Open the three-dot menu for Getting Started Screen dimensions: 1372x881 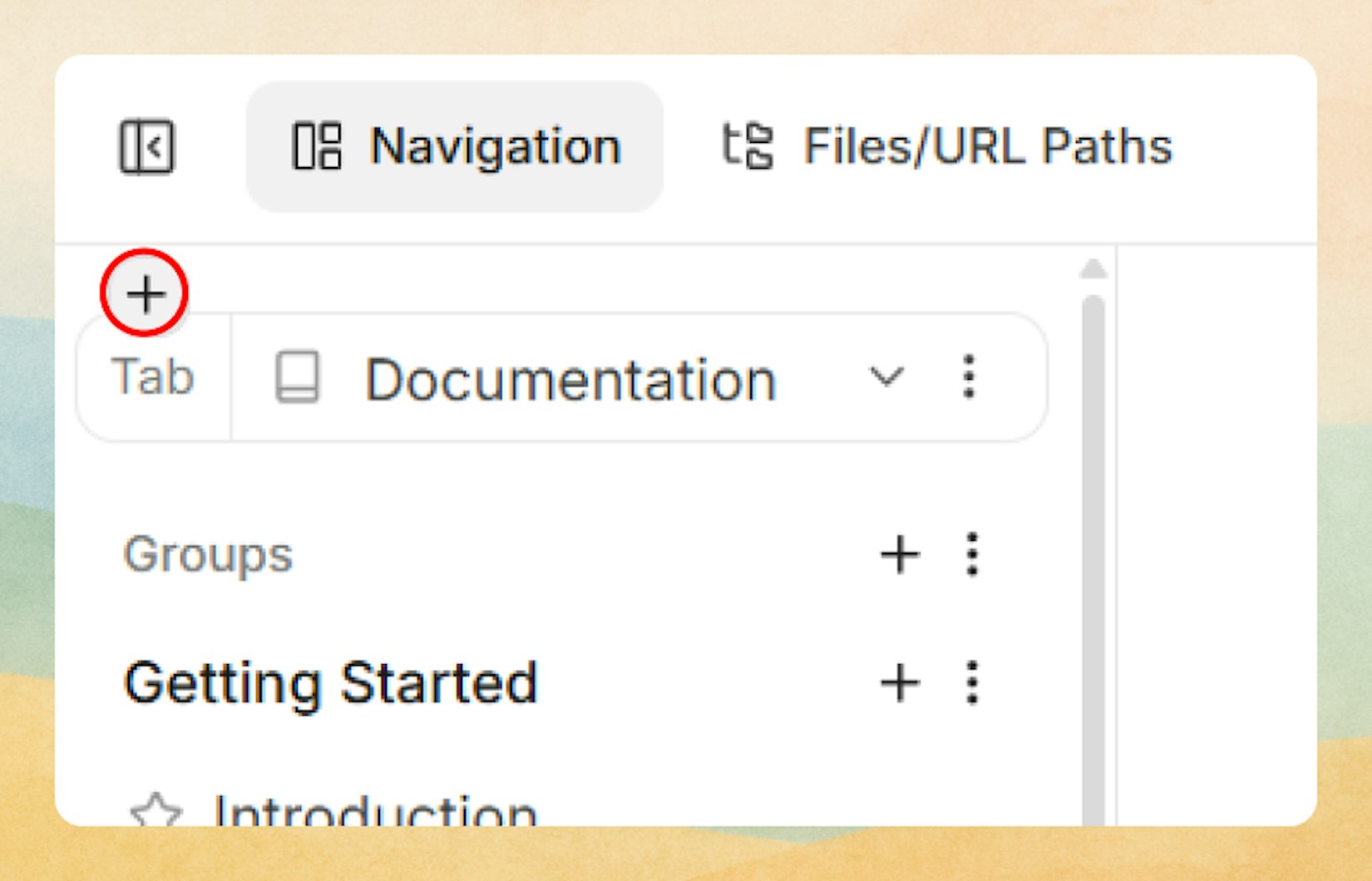pyautogui.click(x=971, y=683)
